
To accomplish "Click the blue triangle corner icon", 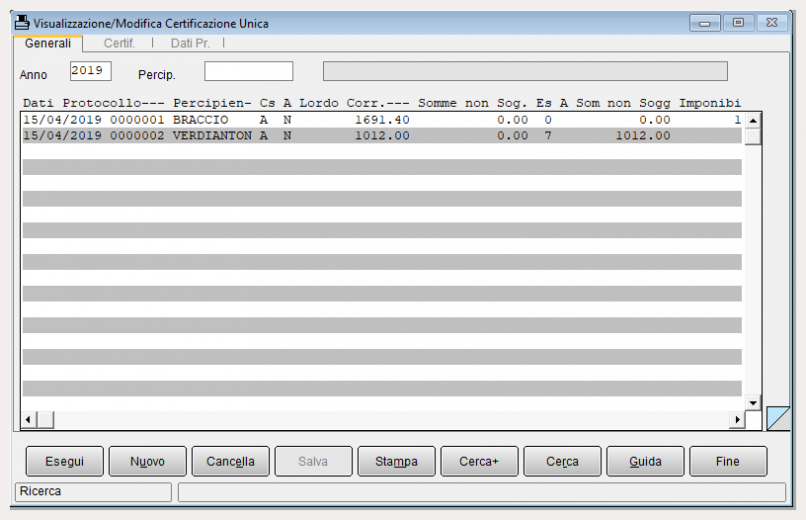I will [778, 418].
